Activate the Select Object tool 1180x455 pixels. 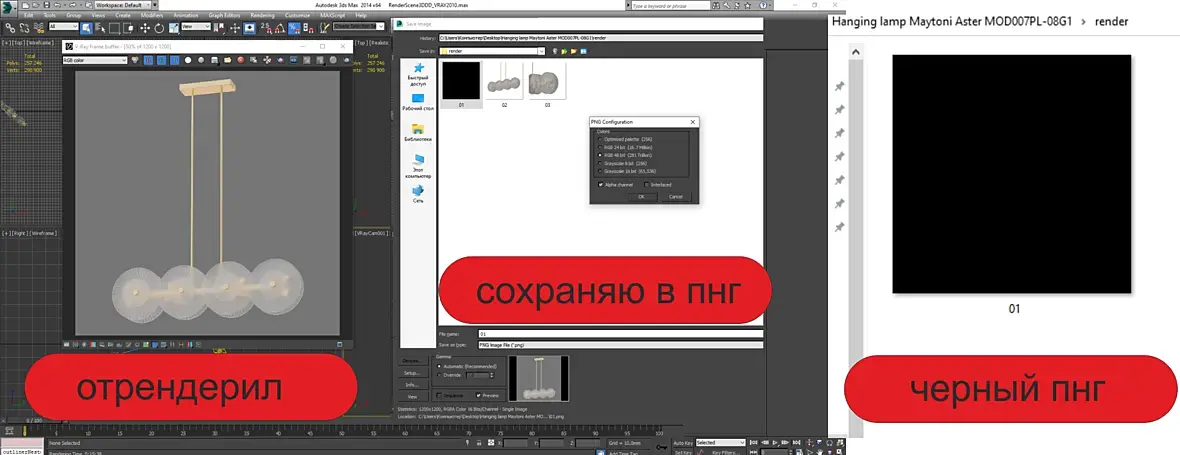click(87, 28)
